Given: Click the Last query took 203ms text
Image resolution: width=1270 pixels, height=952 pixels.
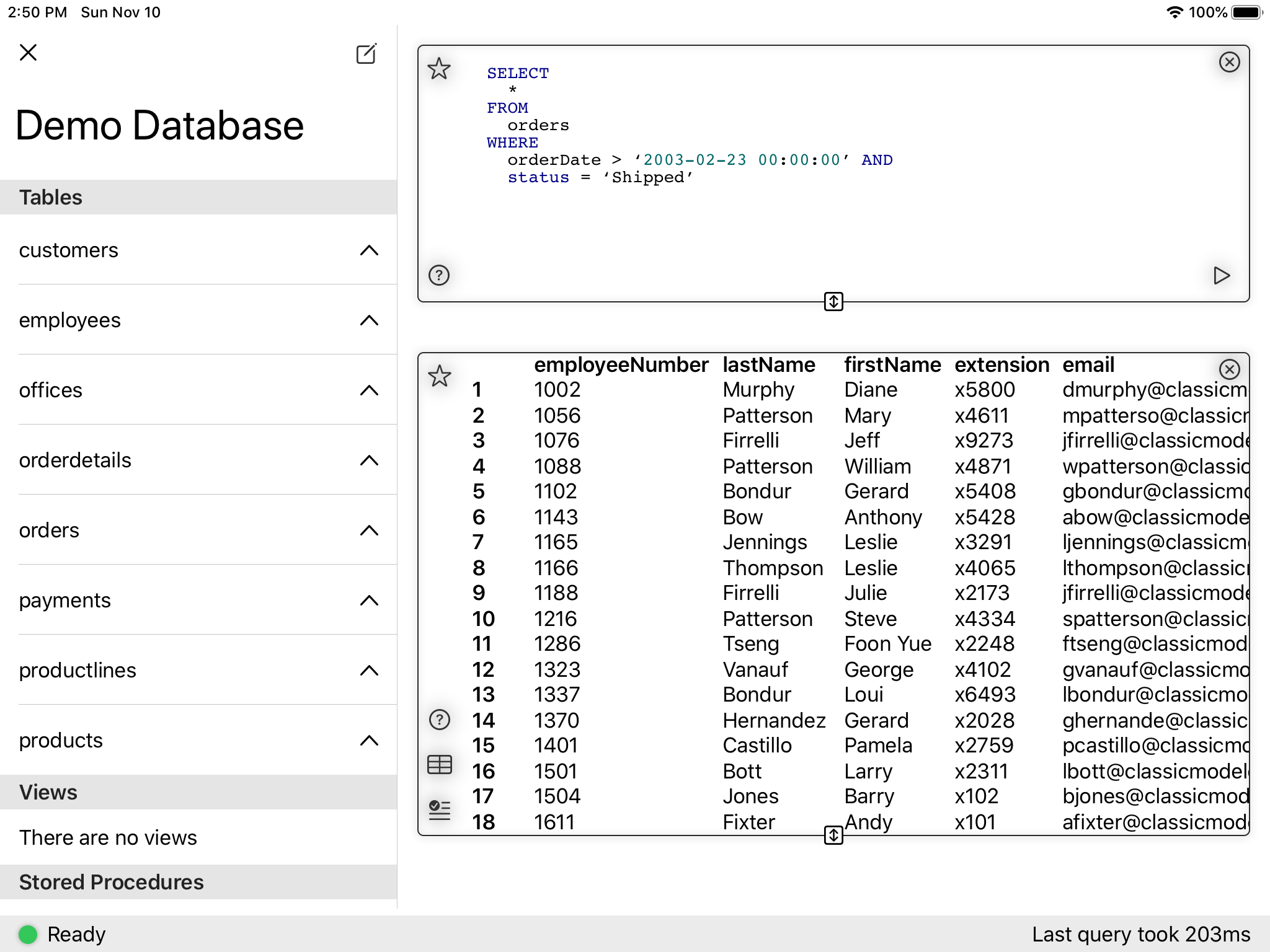Looking at the screenshot, I should (x=1141, y=935).
